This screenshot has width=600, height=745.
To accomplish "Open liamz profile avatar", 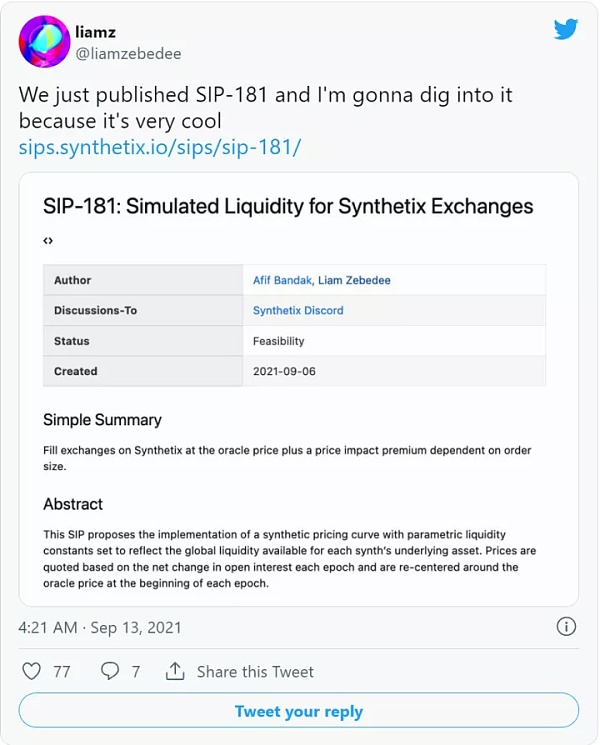I will click(x=45, y=42).
